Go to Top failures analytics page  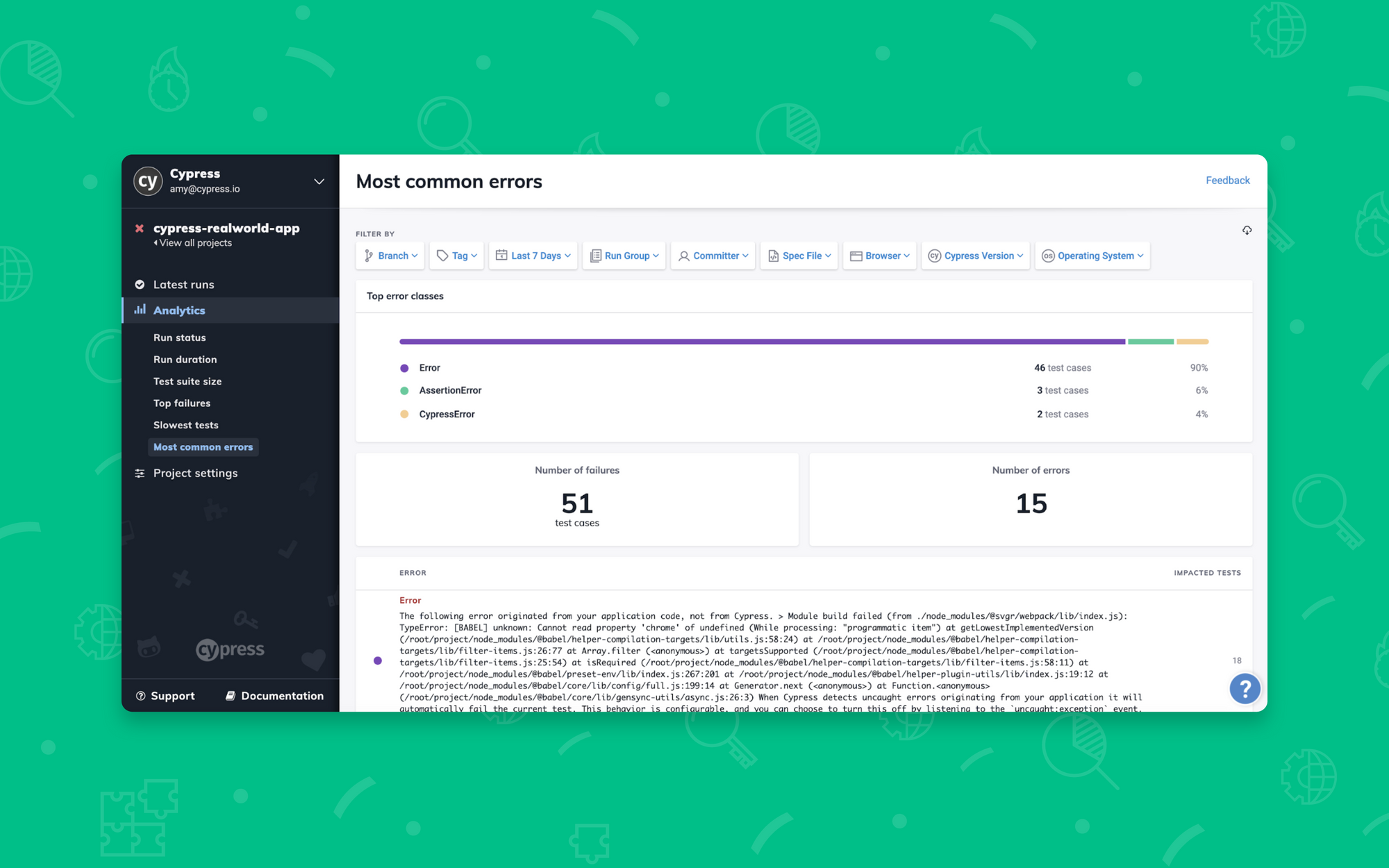coord(182,403)
